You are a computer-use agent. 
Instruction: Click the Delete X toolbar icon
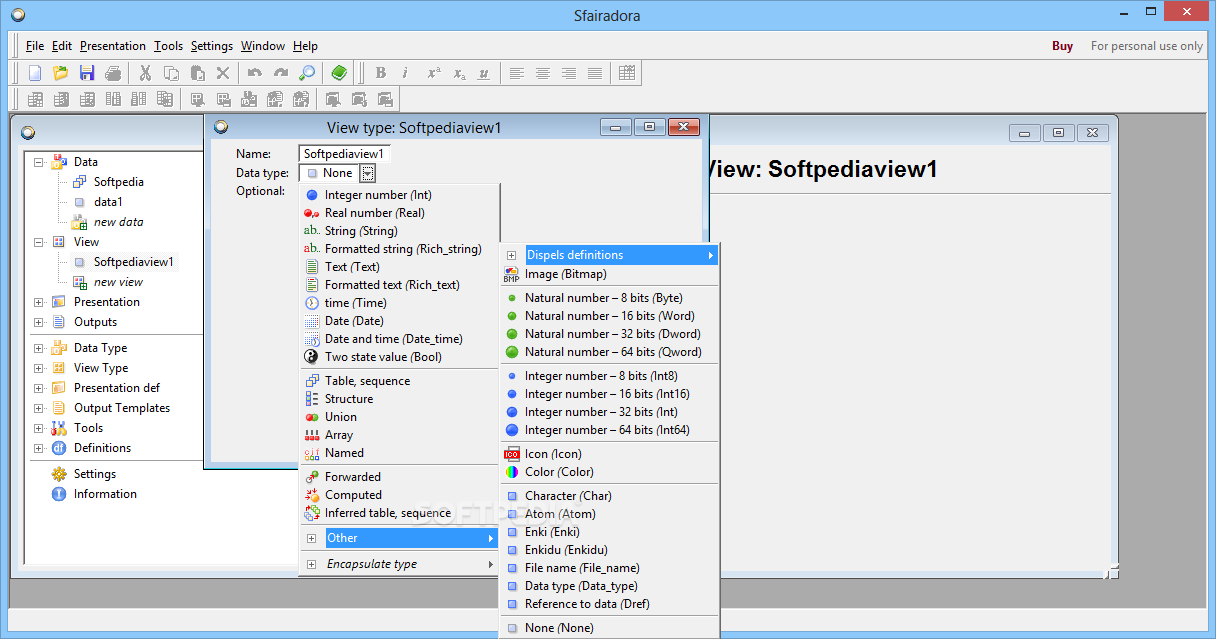tap(224, 73)
